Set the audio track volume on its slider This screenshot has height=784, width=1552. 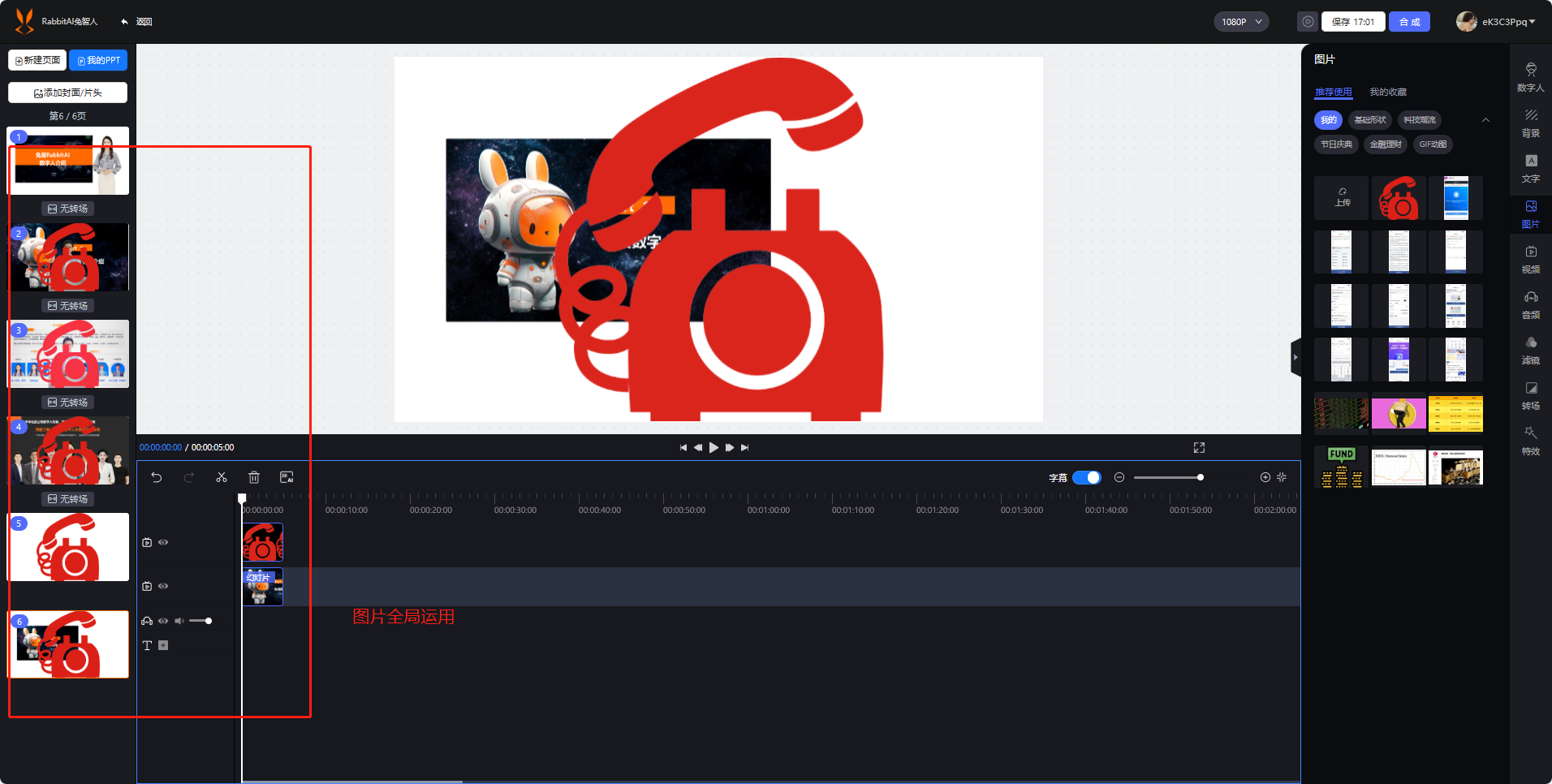pyautogui.click(x=200, y=621)
